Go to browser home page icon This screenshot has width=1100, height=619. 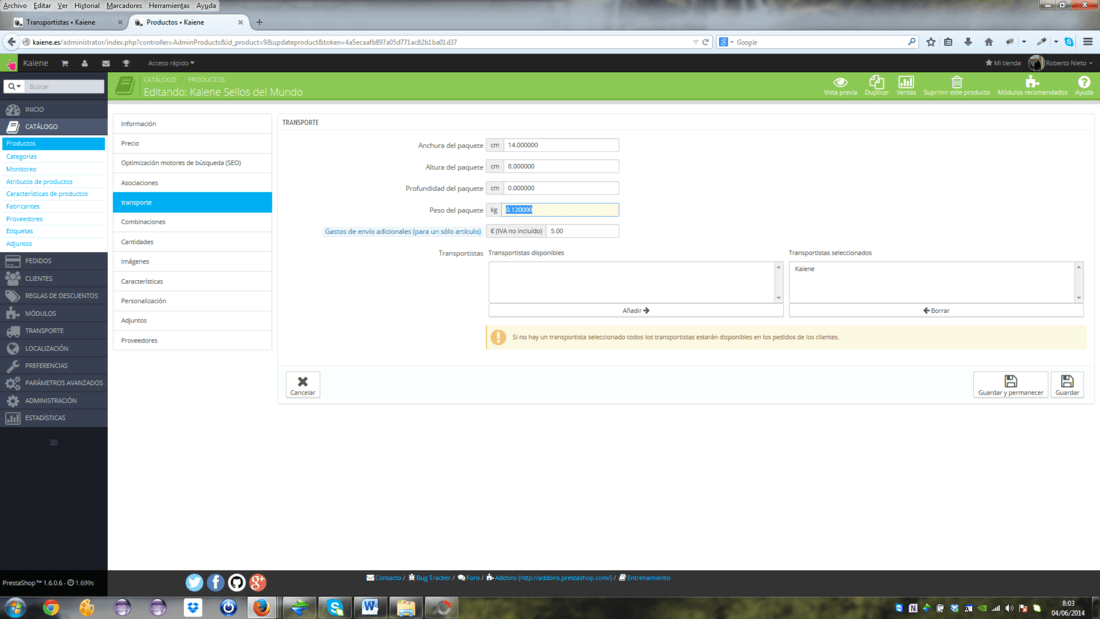click(x=988, y=42)
